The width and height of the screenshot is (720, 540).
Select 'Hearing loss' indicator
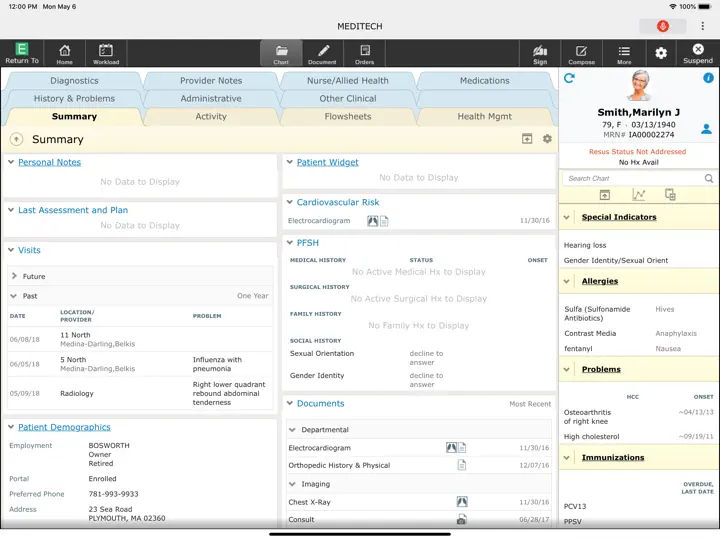(x=585, y=245)
